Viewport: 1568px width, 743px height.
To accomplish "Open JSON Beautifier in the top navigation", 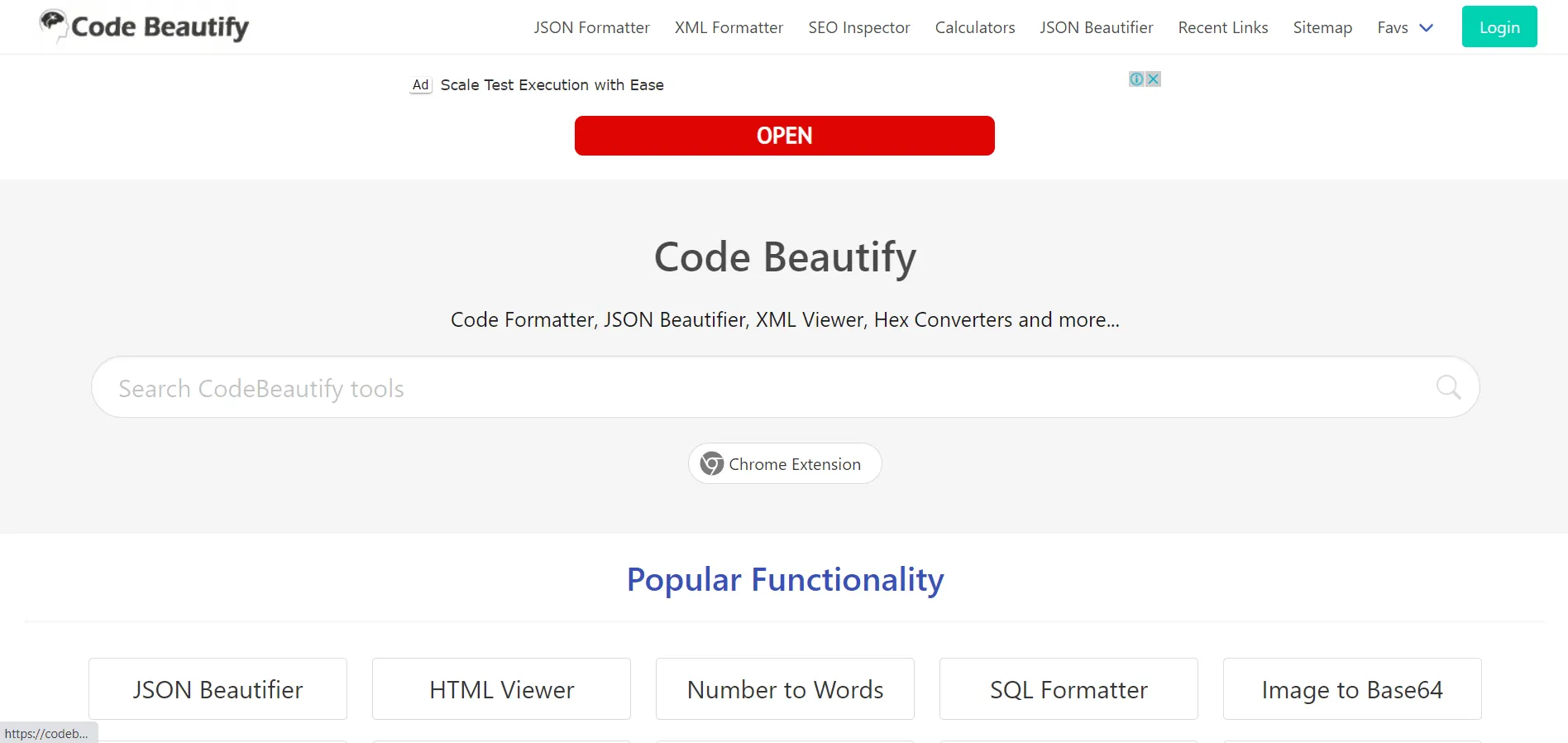I will [x=1097, y=27].
